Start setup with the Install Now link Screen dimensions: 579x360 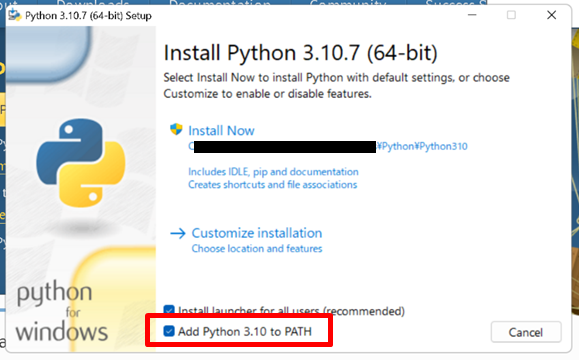(221, 130)
